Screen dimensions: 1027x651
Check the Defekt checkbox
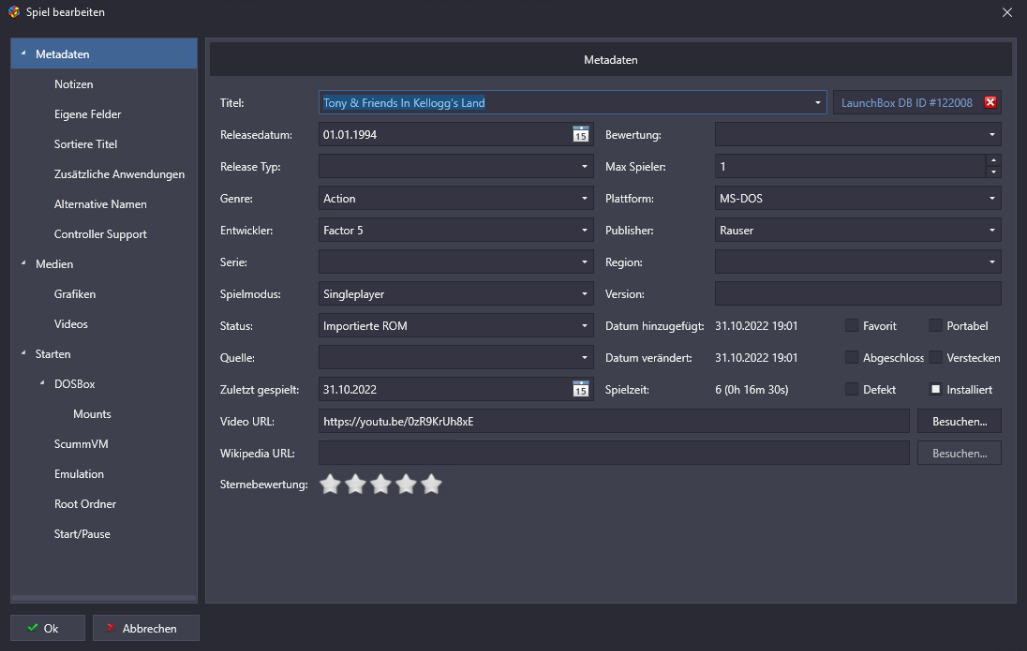coord(852,390)
